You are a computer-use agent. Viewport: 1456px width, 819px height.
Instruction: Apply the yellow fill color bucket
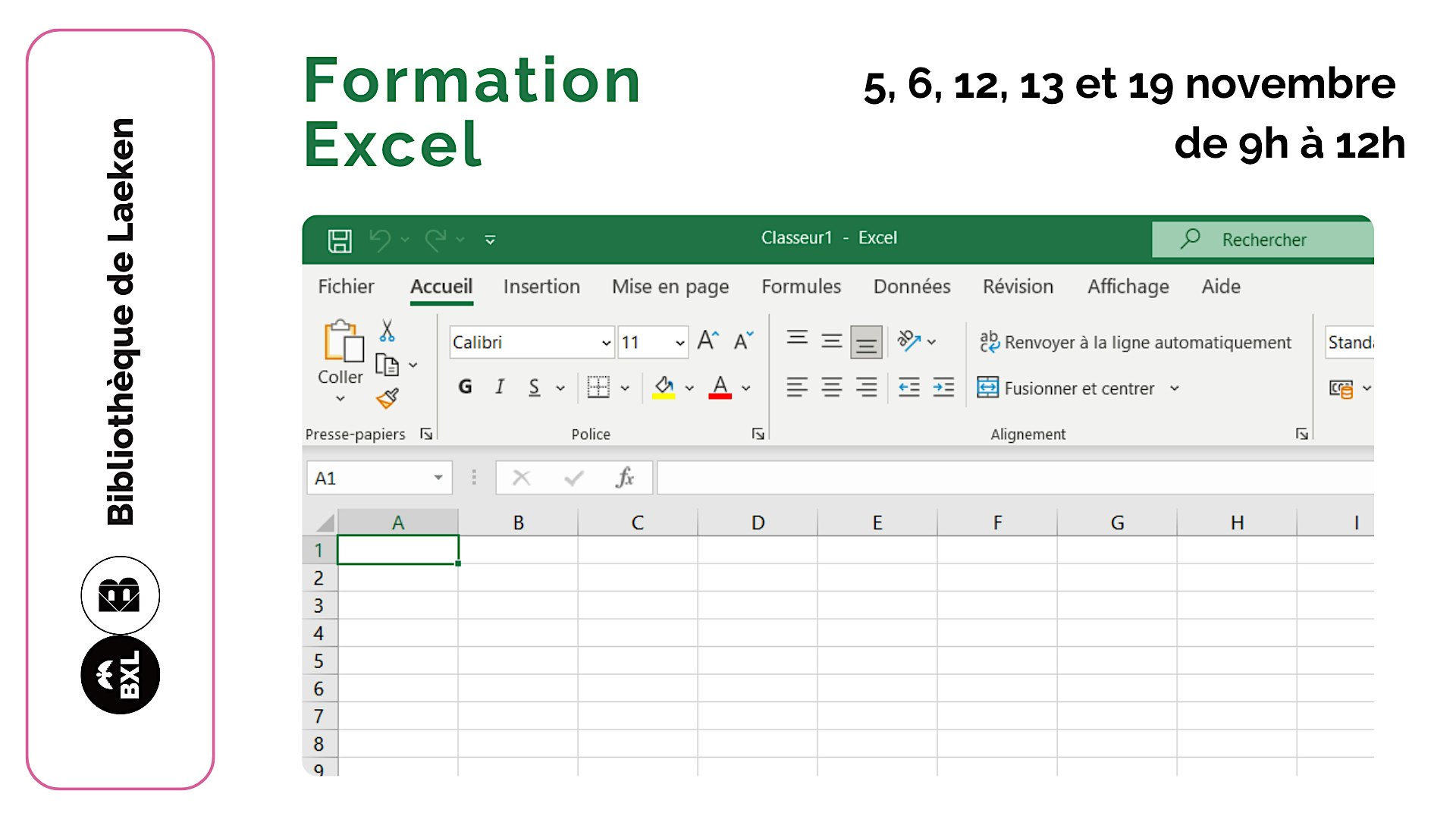664,388
